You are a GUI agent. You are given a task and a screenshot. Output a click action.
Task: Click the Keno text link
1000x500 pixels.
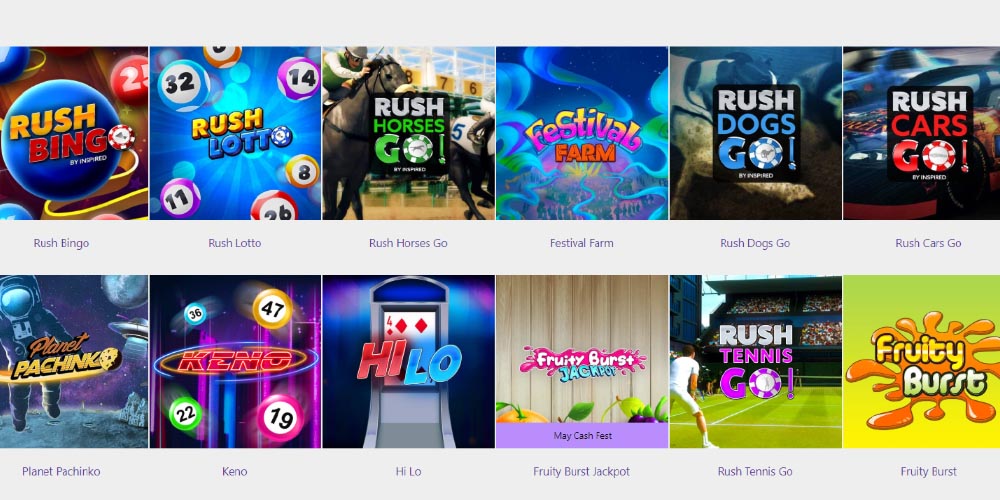[x=235, y=472]
